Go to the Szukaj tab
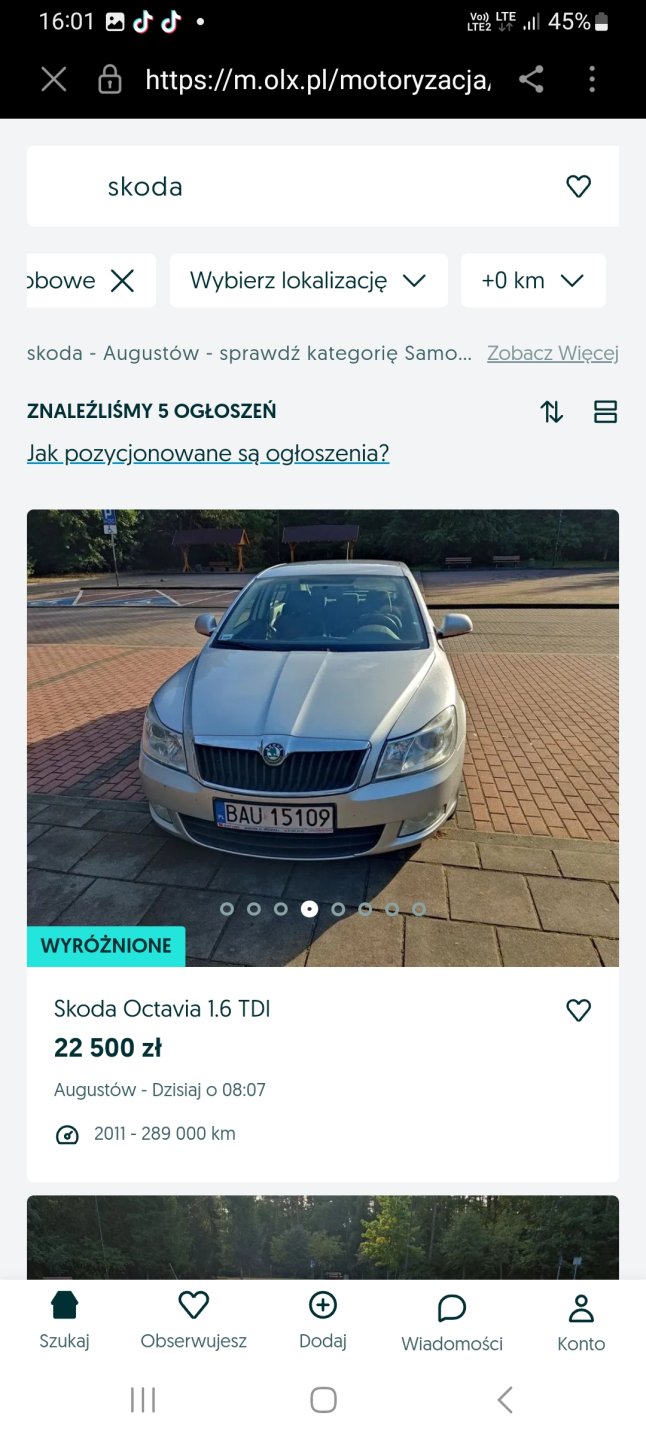This screenshot has height=1440, width=646. [x=64, y=1320]
